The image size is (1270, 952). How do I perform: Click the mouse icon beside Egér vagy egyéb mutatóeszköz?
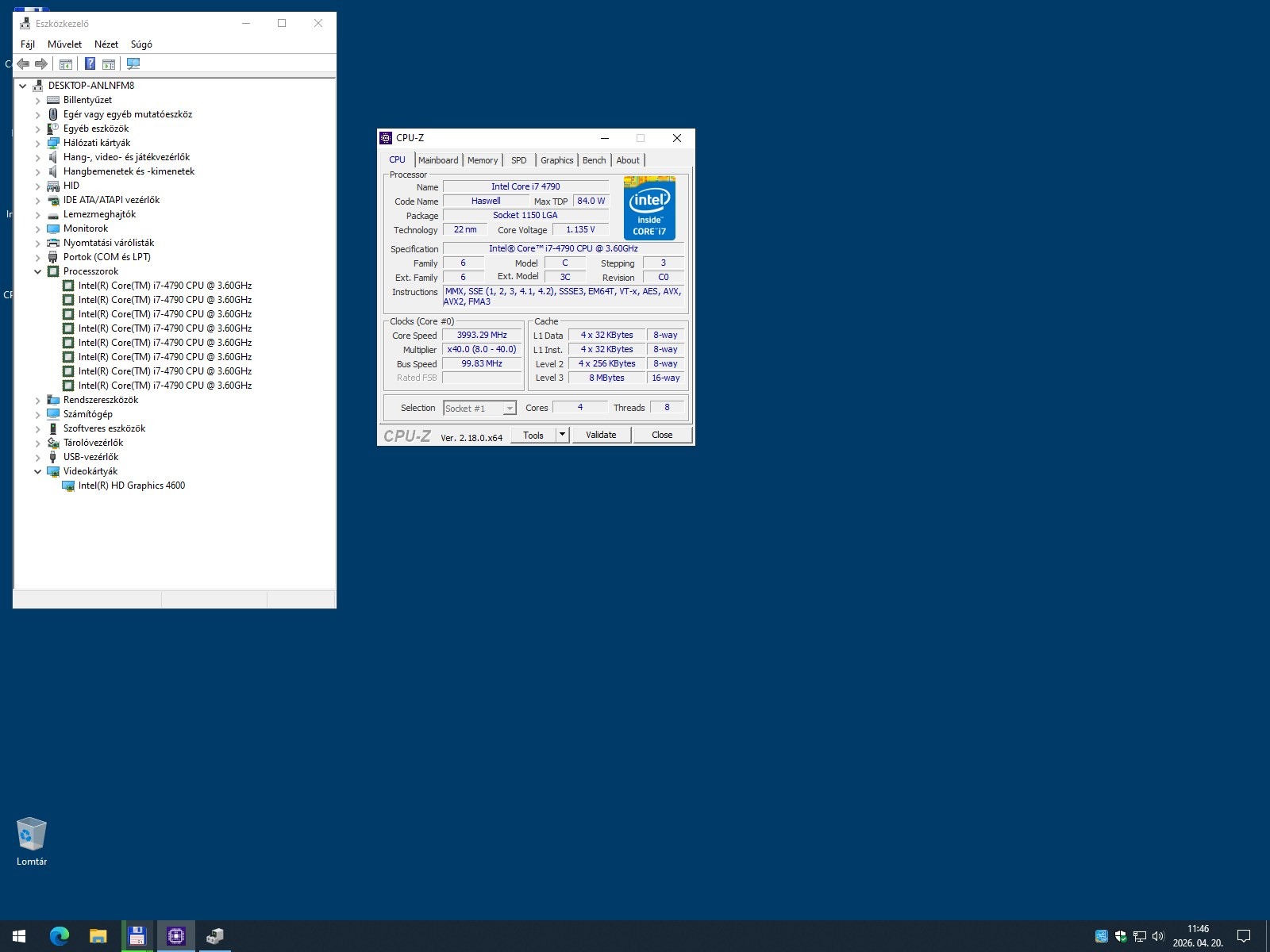point(53,114)
